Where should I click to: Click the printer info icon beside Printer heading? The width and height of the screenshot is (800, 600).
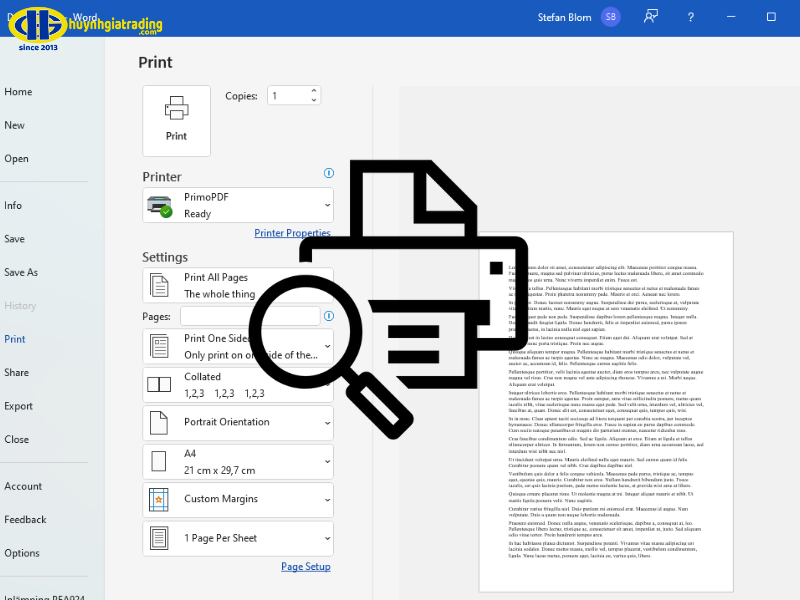click(329, 173)
